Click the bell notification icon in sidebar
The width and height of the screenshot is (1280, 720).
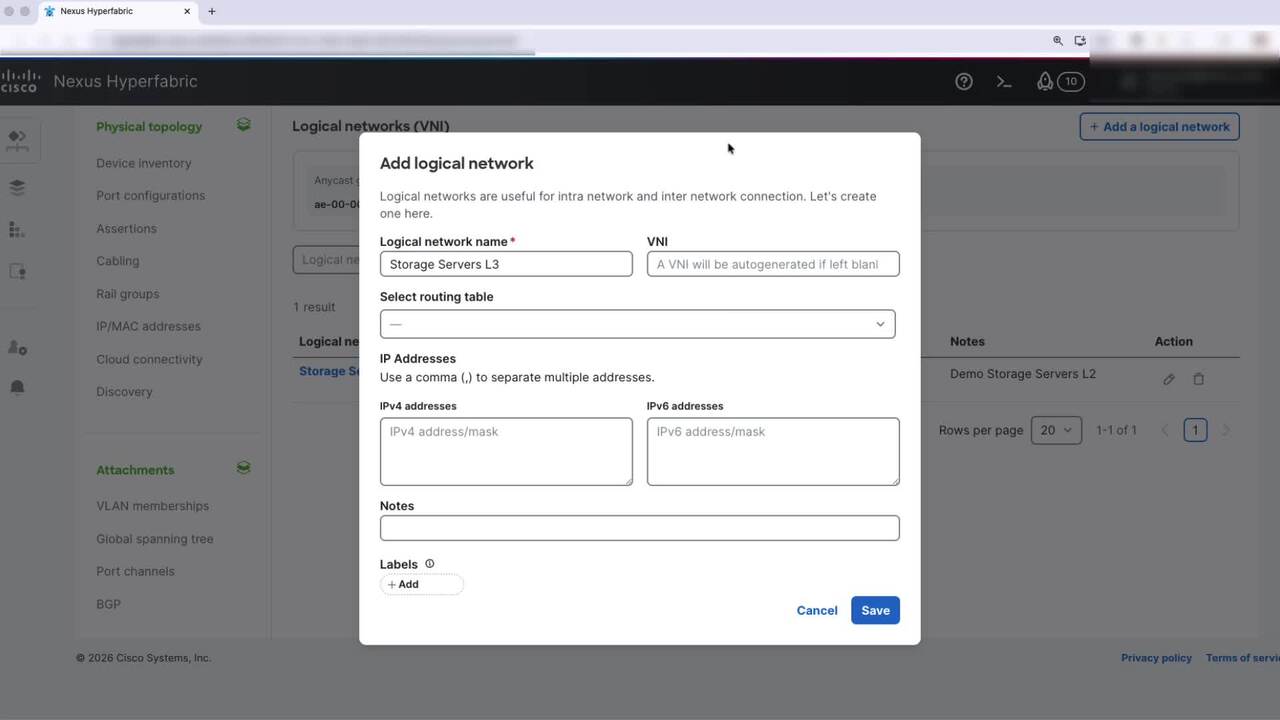[17, 388]
